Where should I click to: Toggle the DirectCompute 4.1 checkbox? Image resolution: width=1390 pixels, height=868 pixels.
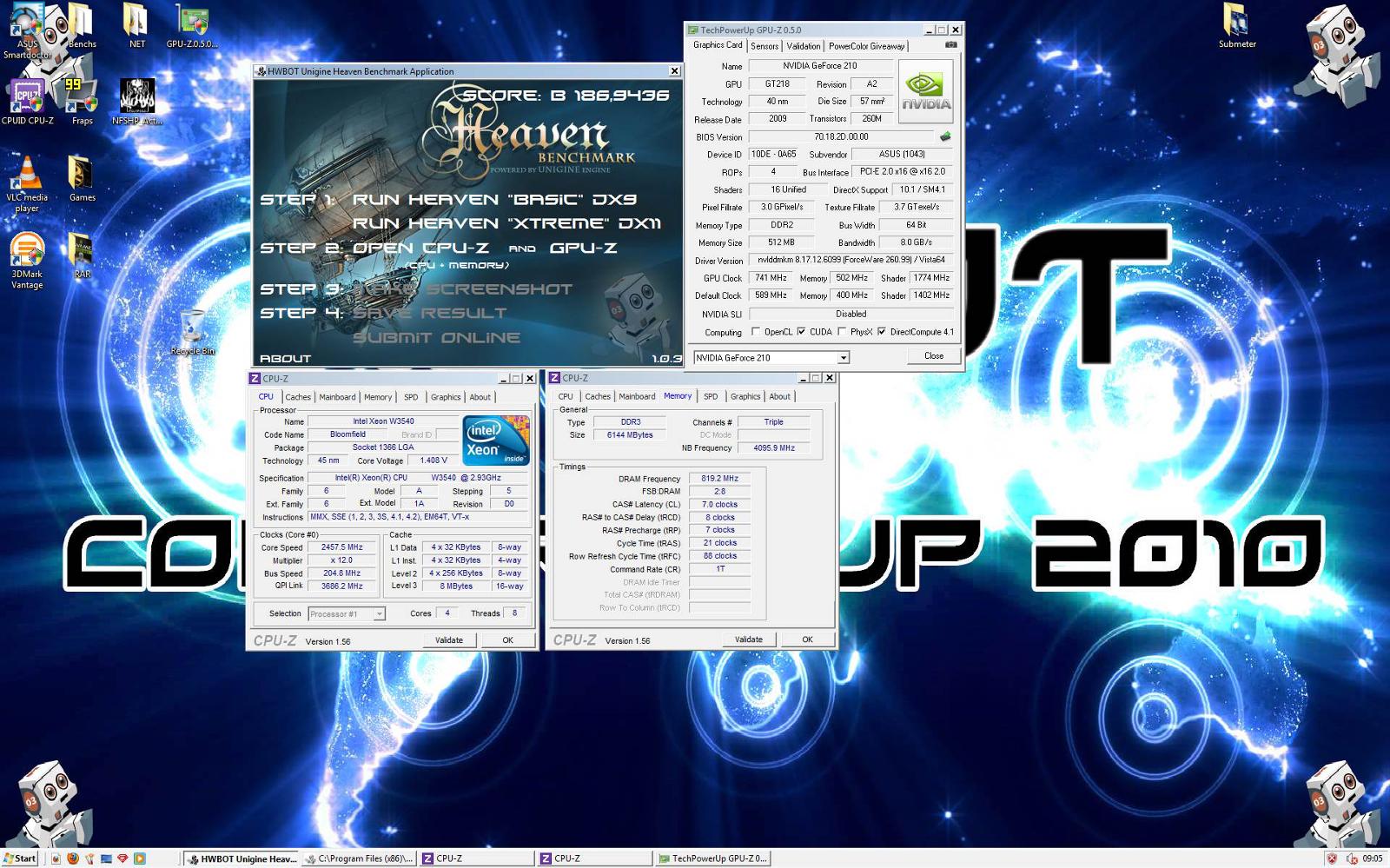coord(882,331)
